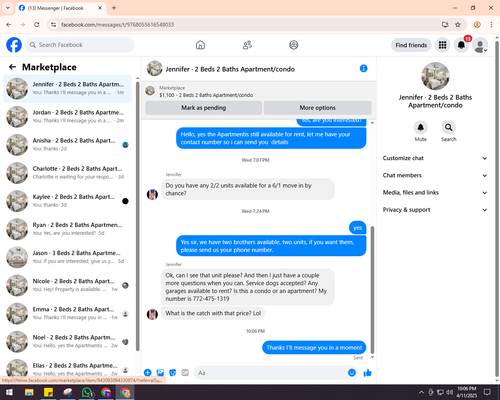Click the short 'yes' reply bubble

coord(357,228)
